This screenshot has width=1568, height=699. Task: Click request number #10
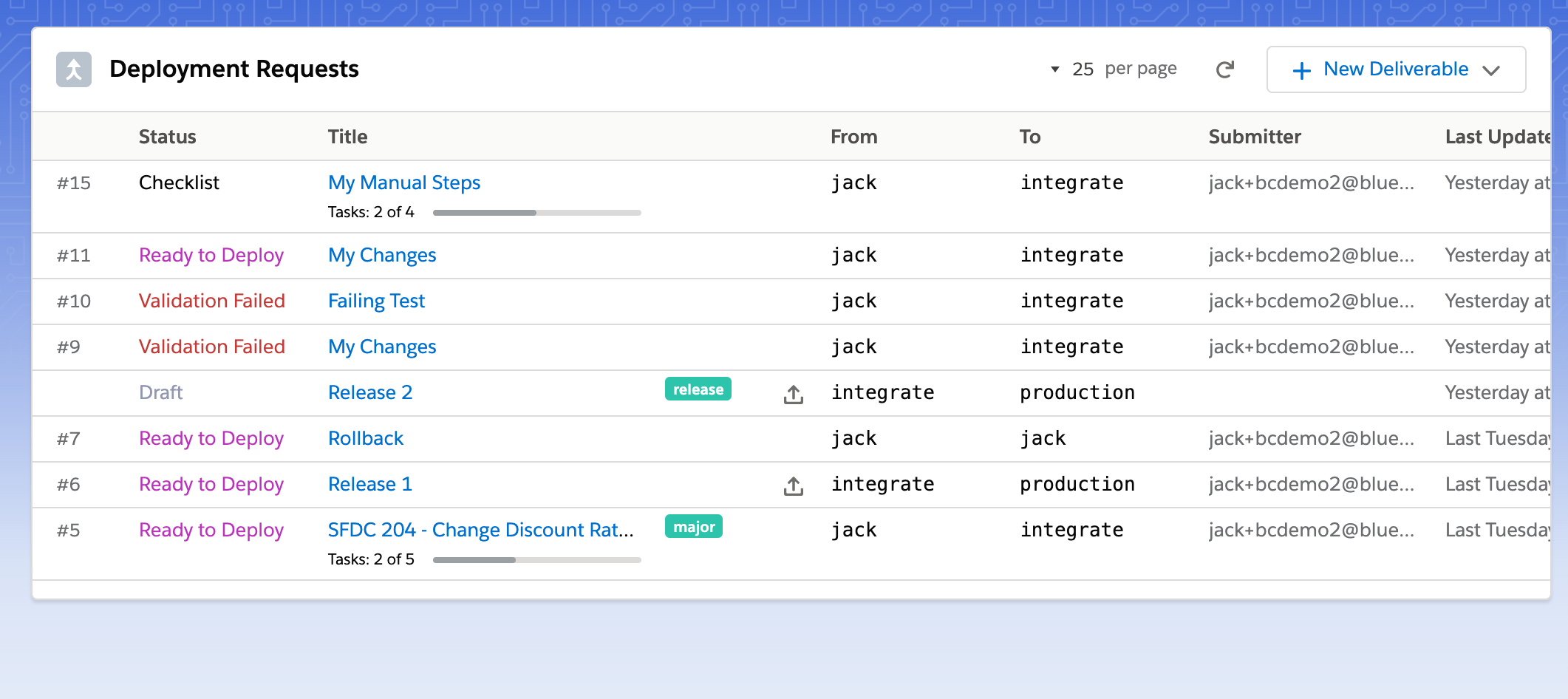pos(74,301)
